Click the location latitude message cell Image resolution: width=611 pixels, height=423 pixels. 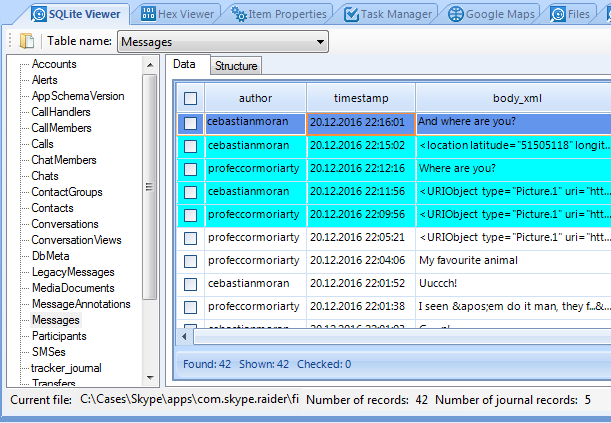point(514,146)
